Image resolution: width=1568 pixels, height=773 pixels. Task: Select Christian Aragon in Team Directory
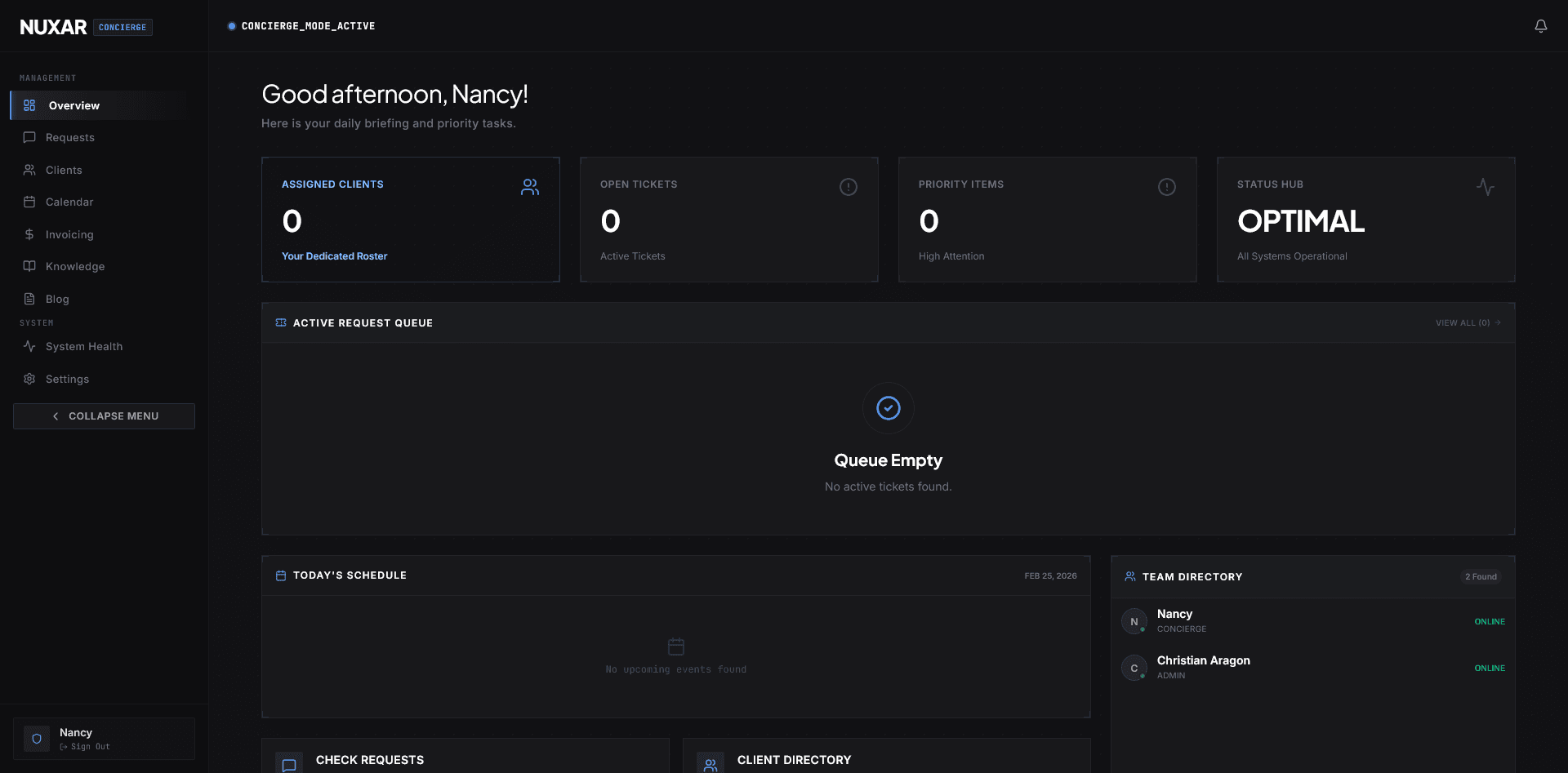point(1203,661)
